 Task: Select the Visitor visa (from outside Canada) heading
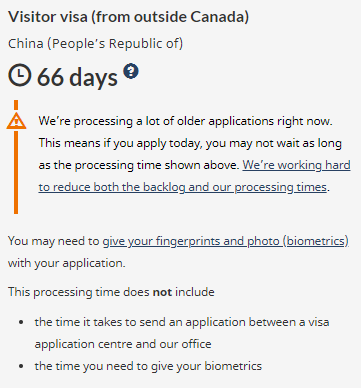tap(128, 17)
